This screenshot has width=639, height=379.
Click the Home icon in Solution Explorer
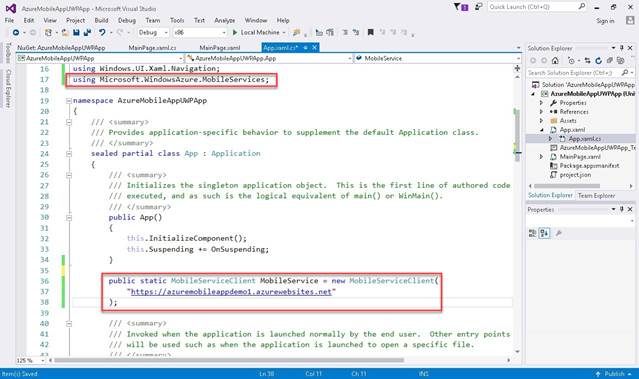(x=555, y=61)
